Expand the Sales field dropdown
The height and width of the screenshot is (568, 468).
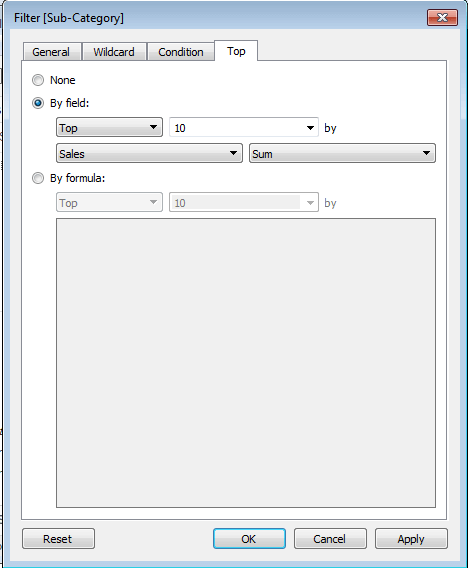click(x=149, y=154)
